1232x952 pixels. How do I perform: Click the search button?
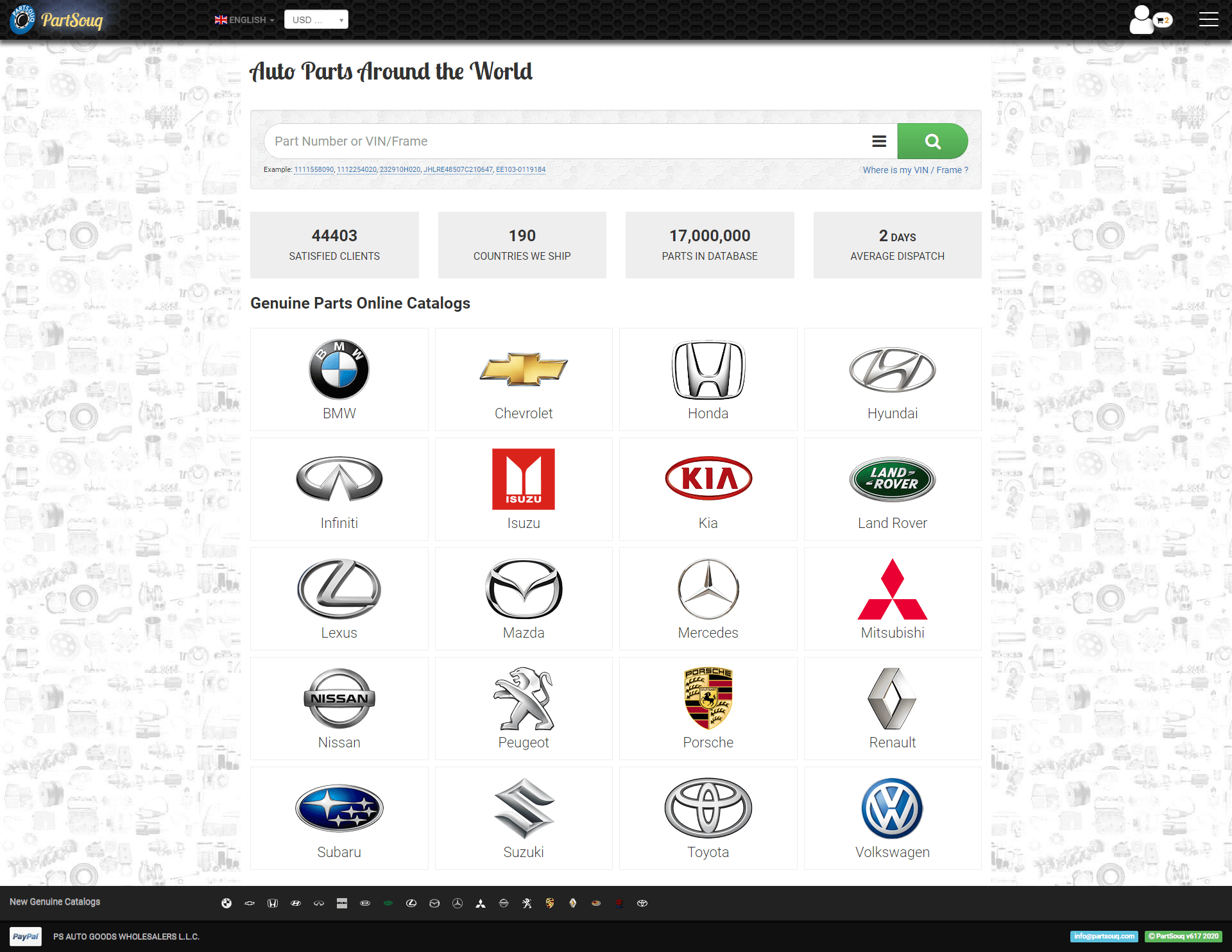click(x=930, y=141)
